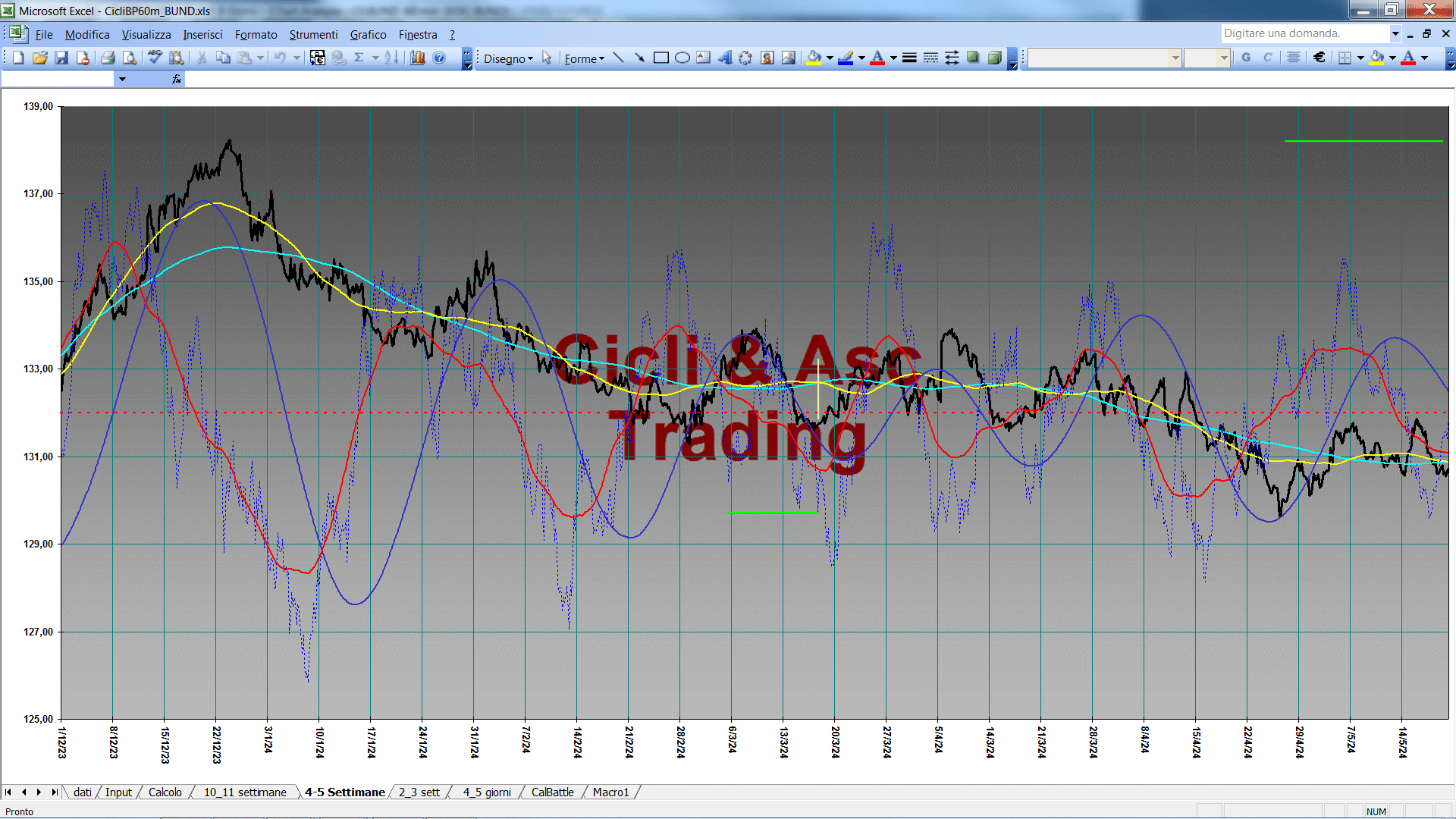Screen dimensions: 1456x819
Task: Open the Font name combo box
Action: tap(1105, 58)
